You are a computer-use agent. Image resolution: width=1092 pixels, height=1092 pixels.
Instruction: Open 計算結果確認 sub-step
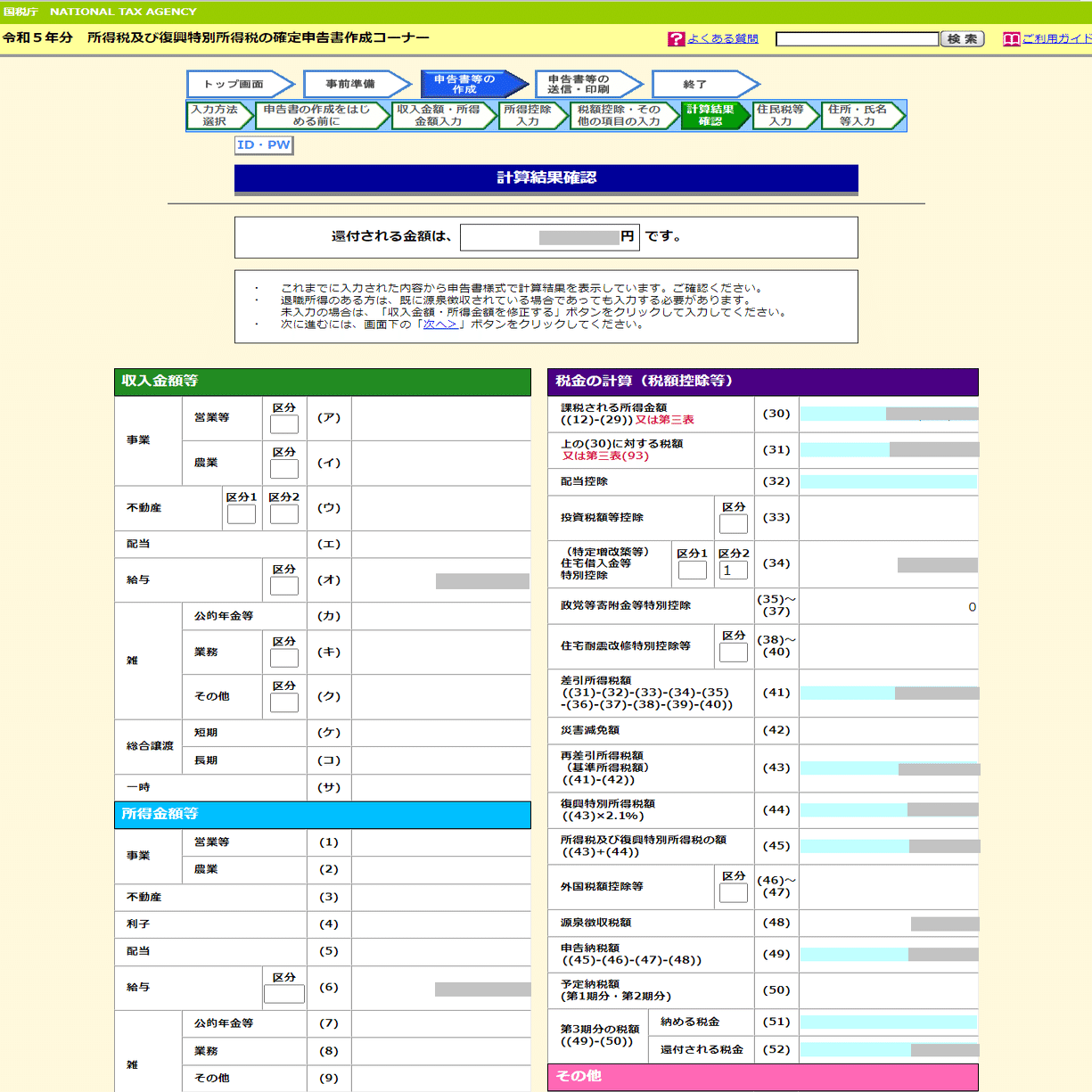(x=716, y=116)
